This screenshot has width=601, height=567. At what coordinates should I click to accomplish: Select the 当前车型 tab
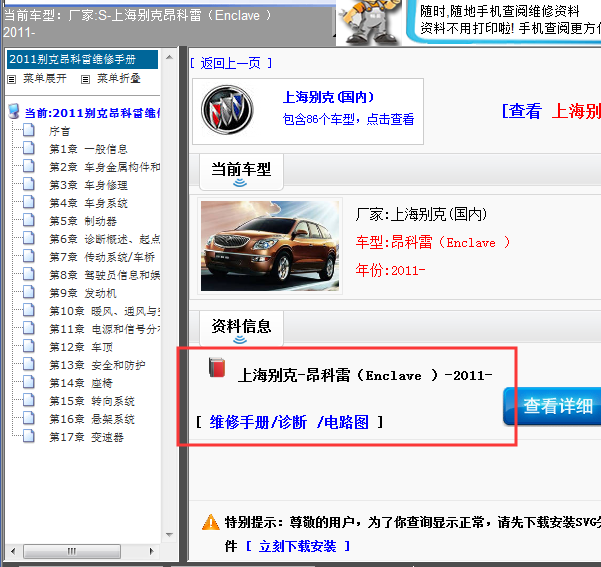241,172
